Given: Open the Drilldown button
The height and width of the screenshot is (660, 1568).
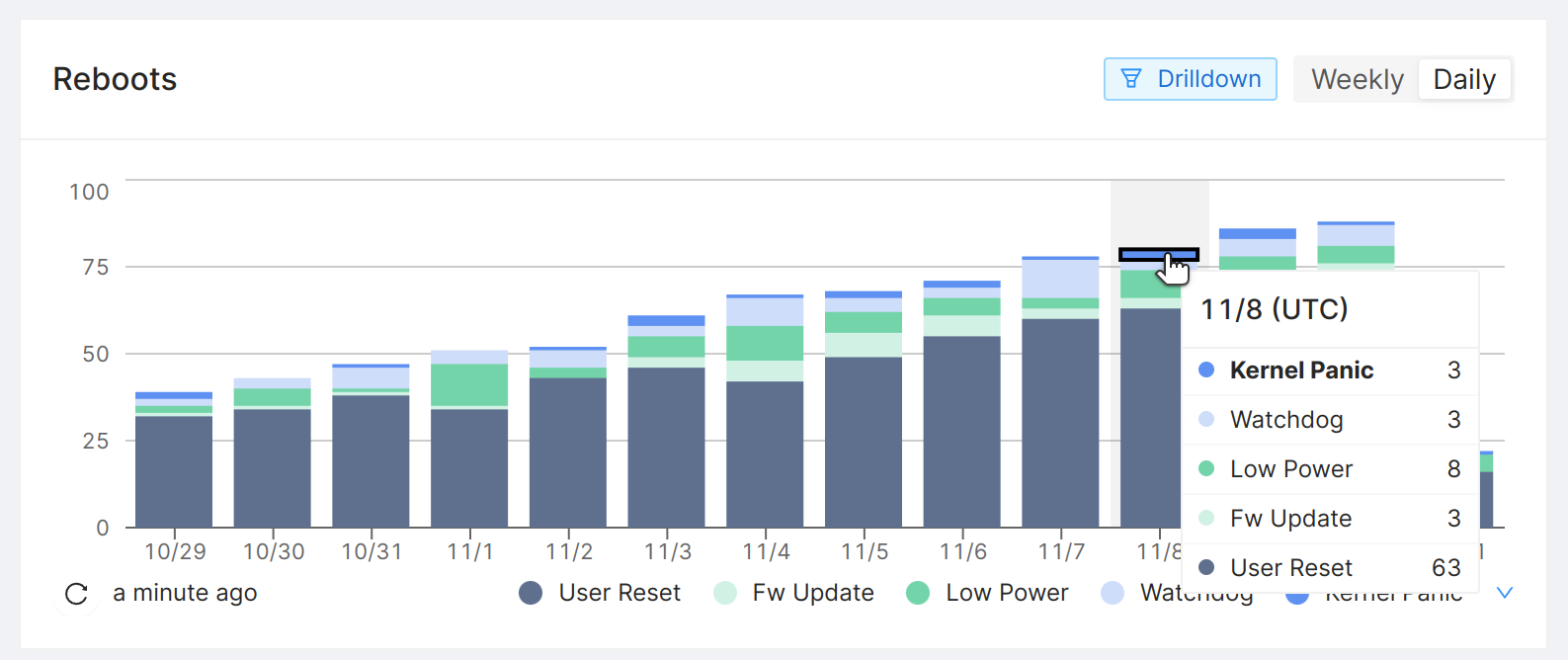Looking at the screenshot, I should (x=1190, y=79).
